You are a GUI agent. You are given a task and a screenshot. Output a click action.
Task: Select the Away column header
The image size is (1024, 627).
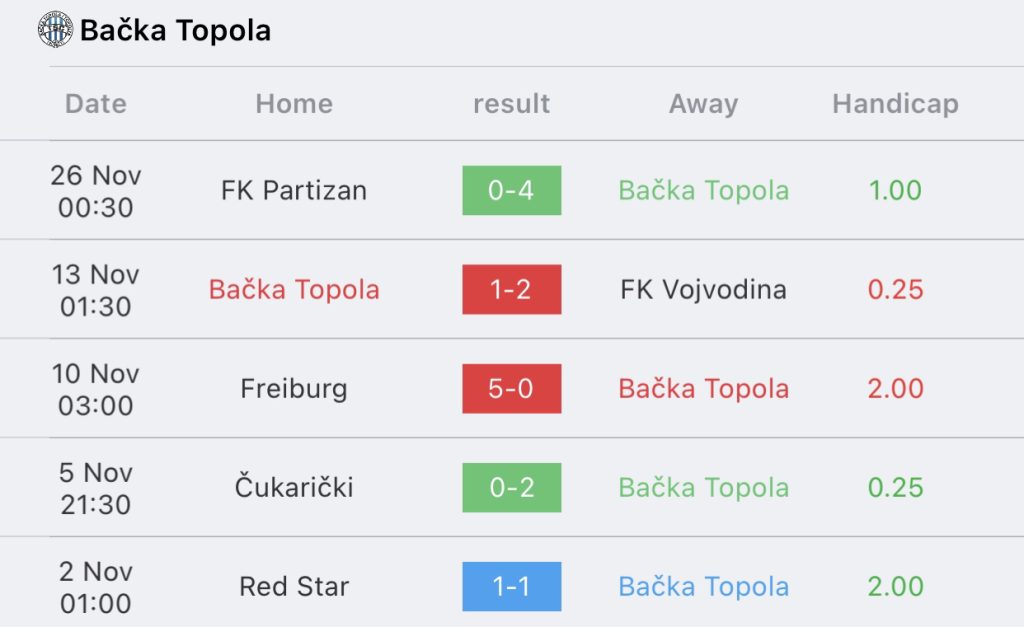tap(703, 104)
